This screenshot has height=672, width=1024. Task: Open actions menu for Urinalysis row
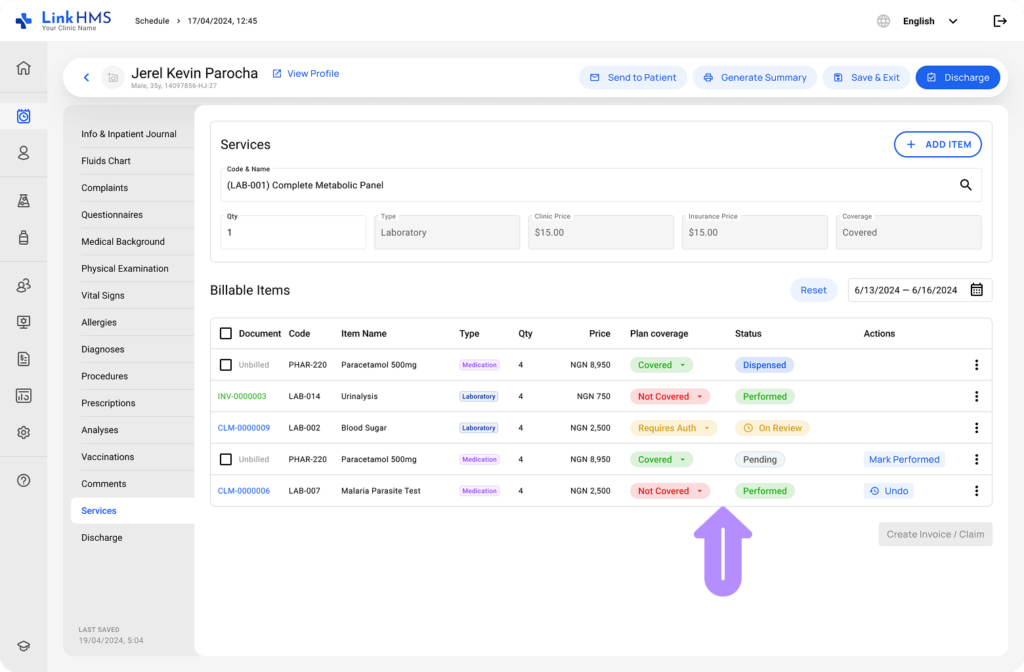pos(976,396)
